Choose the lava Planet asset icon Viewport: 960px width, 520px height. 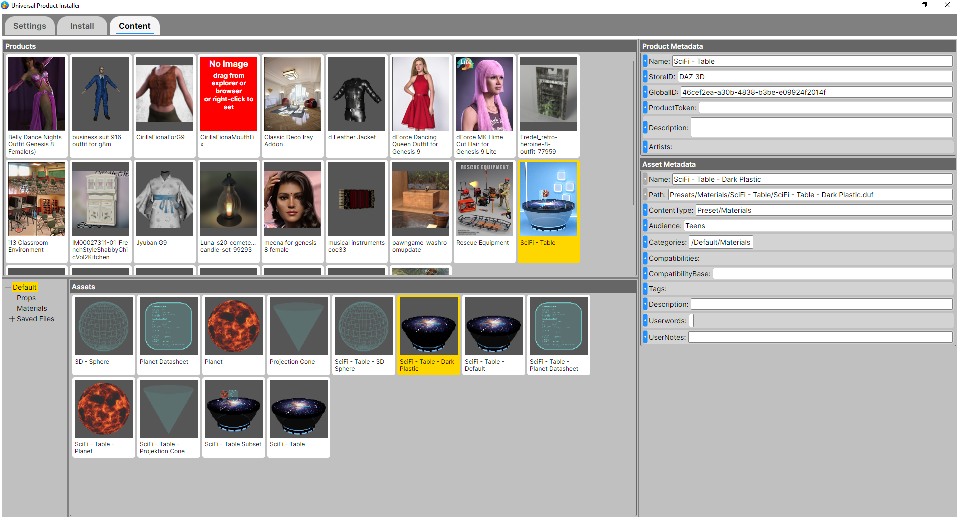click(234, 327)
